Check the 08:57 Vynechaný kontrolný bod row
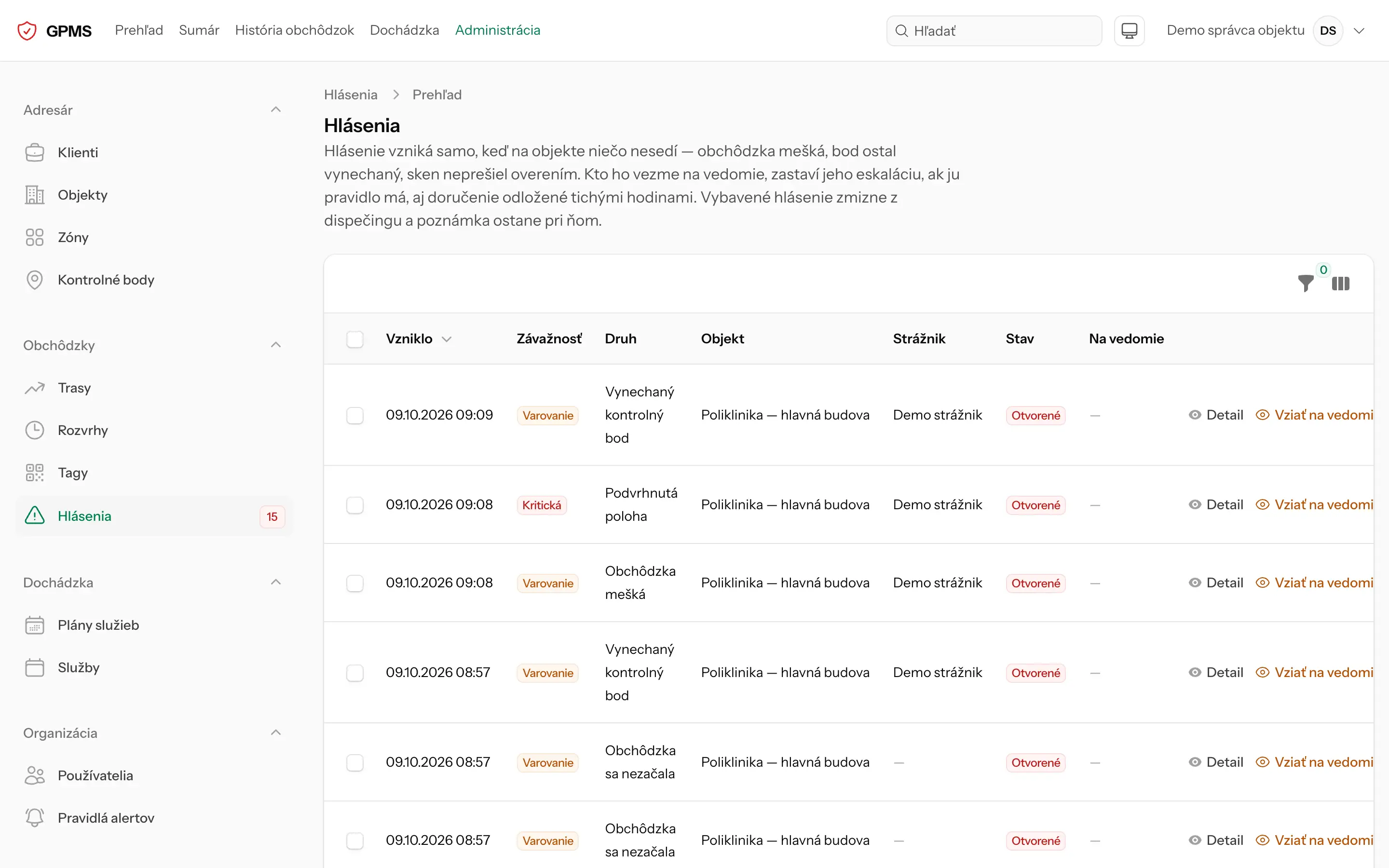Viewport: 1389px width, 868px height. coord(354,673)
